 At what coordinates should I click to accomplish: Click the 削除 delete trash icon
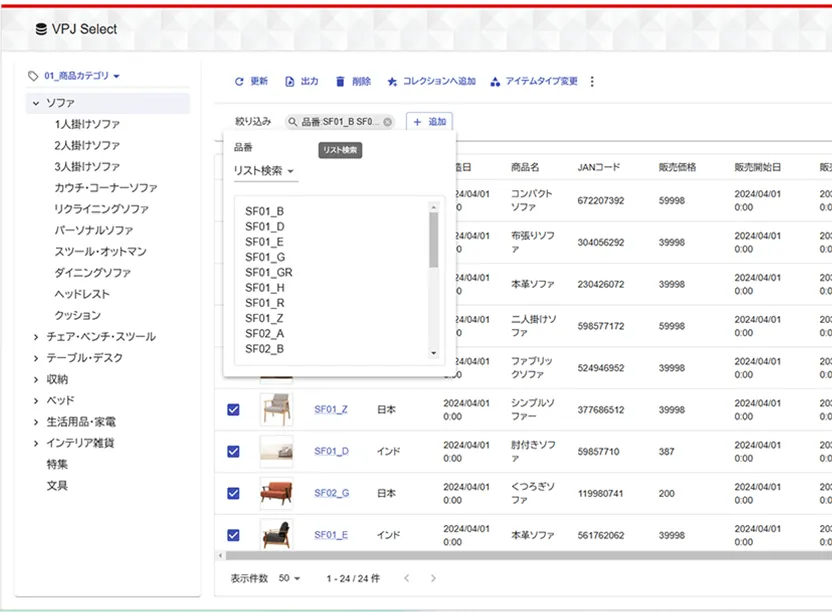coord(341,82)
